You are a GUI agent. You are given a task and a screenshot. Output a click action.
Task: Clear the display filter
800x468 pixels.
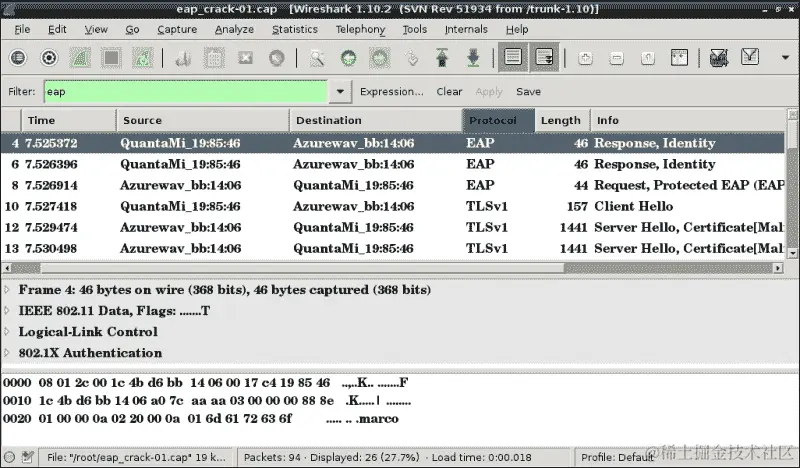click(449, 92)
